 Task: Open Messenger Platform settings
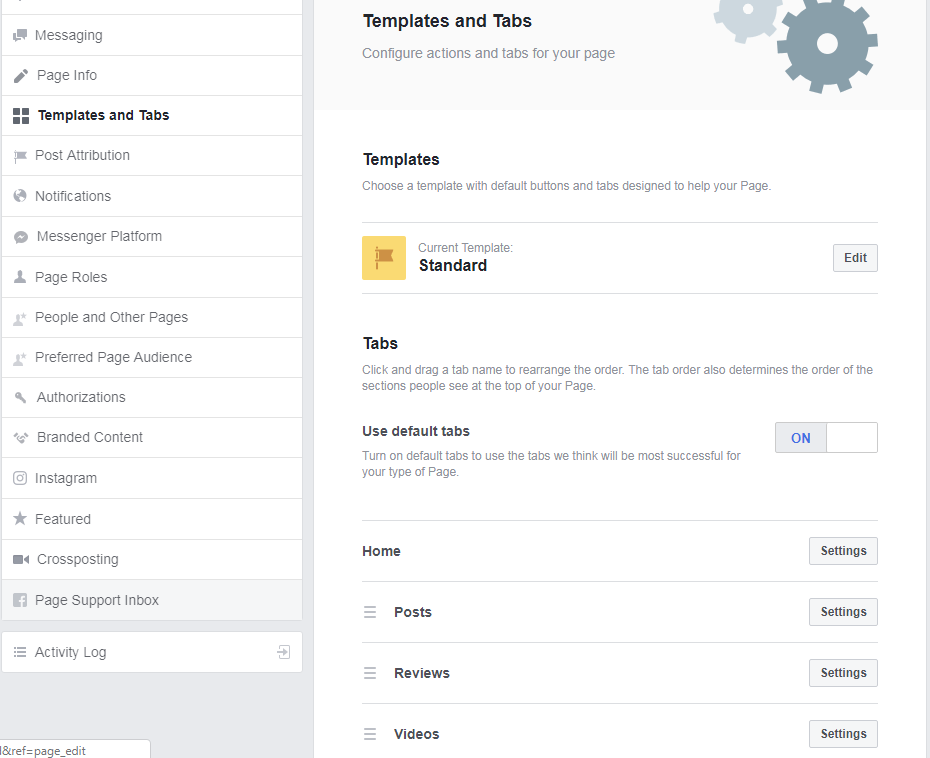(152, 237)
